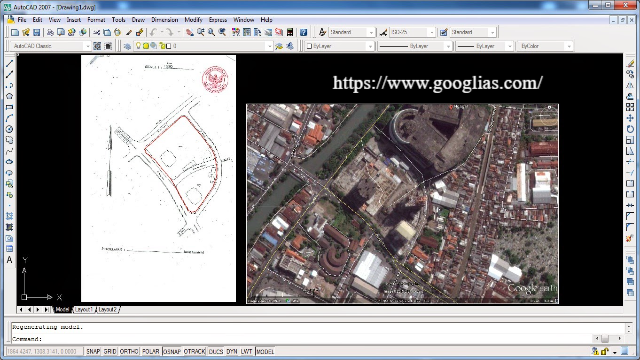Open the layer list dropdown
Image resolution: width=640 pixels, height=360 pixels.
coord(269,46)
